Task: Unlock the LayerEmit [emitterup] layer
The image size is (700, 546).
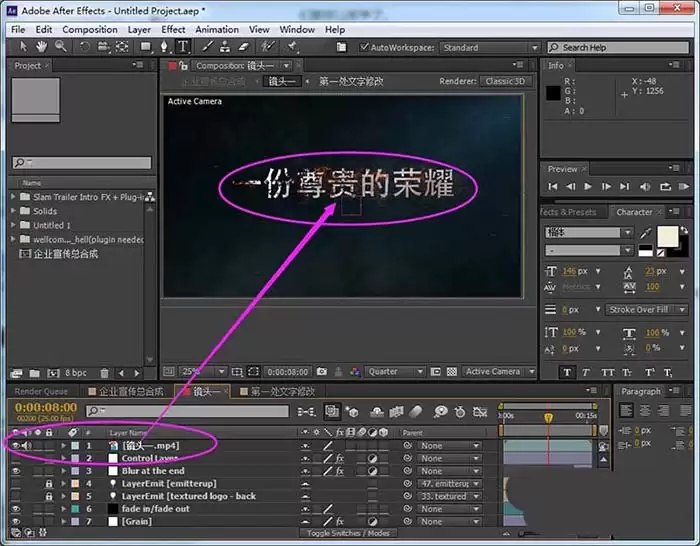Action: [49, 483]
